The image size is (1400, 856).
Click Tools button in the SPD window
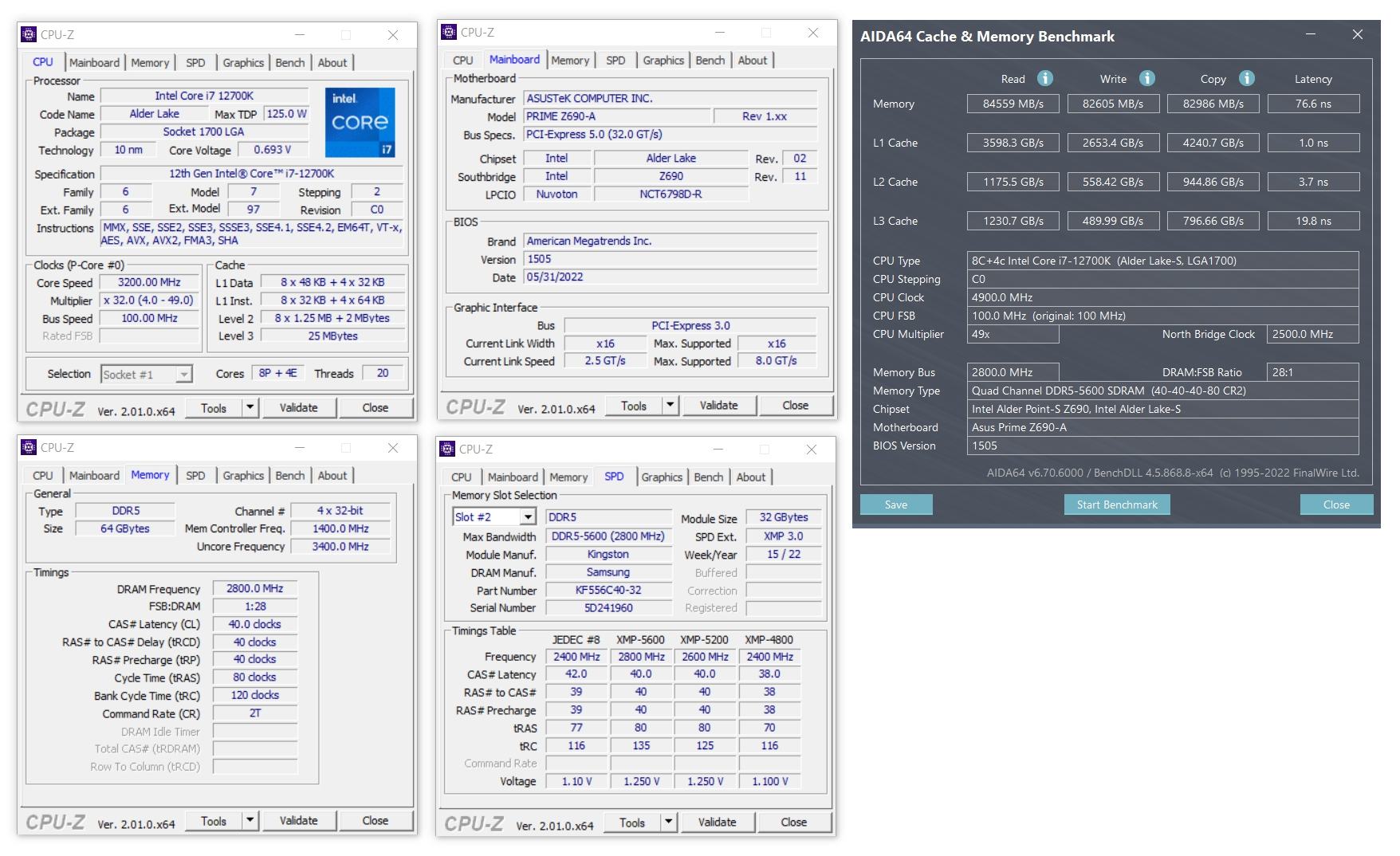coord(632,823)
